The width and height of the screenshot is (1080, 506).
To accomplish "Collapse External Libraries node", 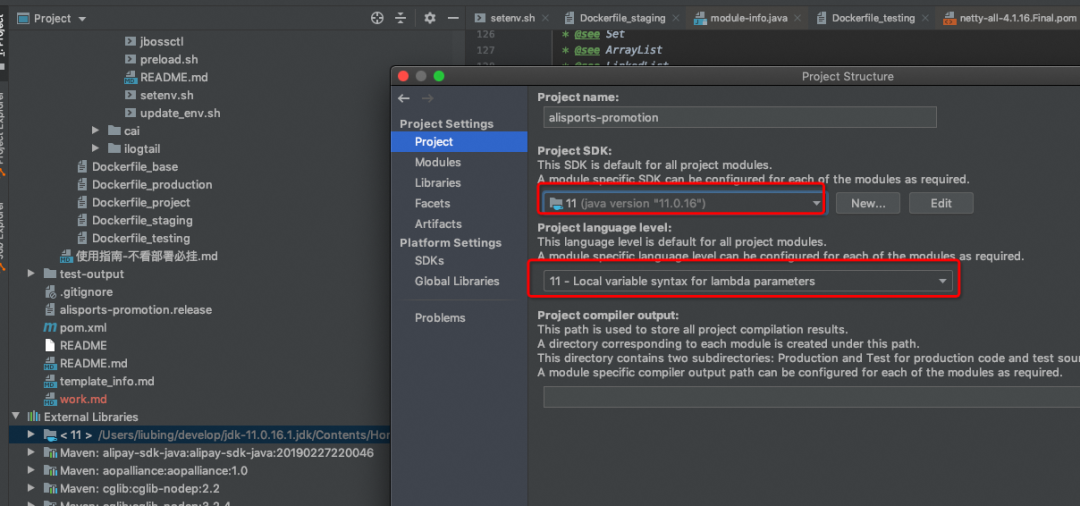I will [x=15, y=417].
